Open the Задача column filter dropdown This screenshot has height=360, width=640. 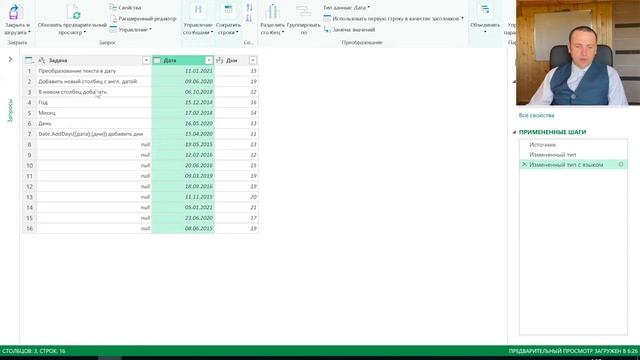146,60
